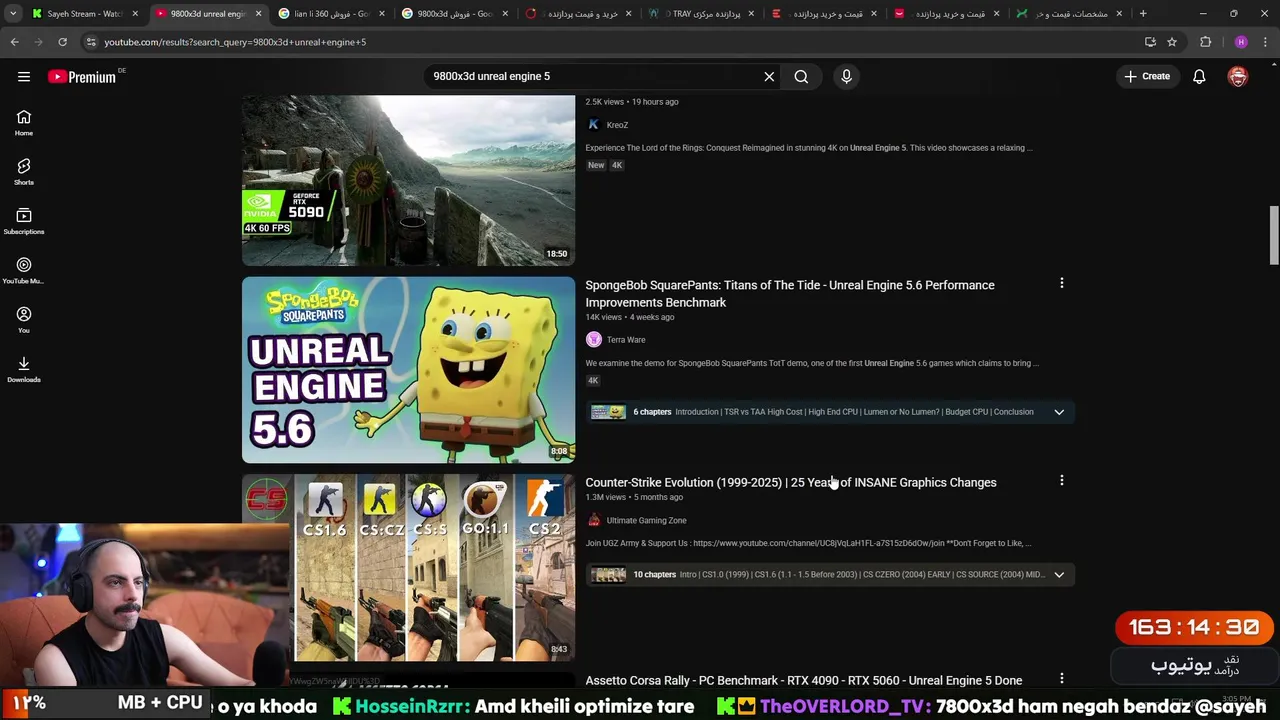Click the Create button
The width and height of the screenshot is (1280, 720).
pyautogui.click(x=1147, y=76)
